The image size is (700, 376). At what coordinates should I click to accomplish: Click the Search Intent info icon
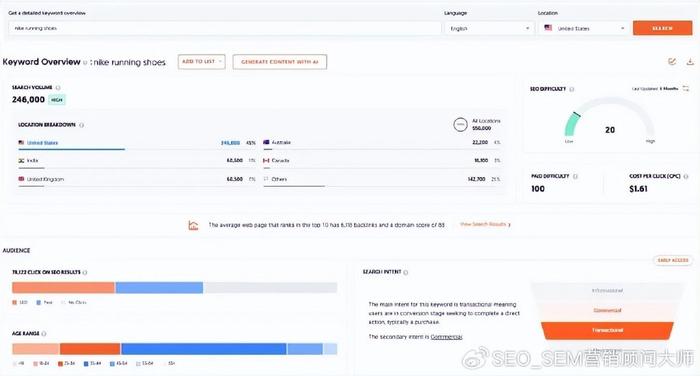pyautogui.click(x=405, y=272)
